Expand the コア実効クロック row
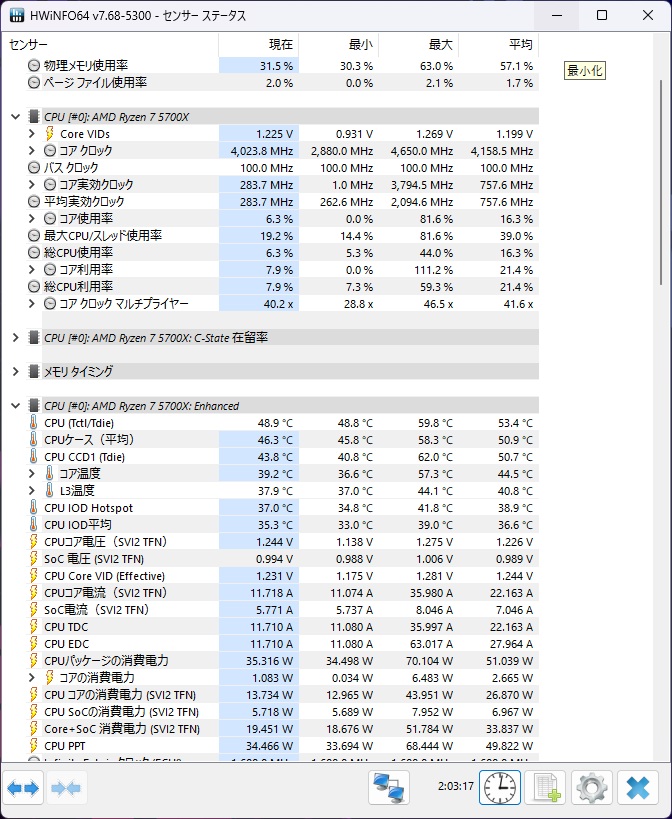The height and width of the screenshot is (819, 672). 32,185
